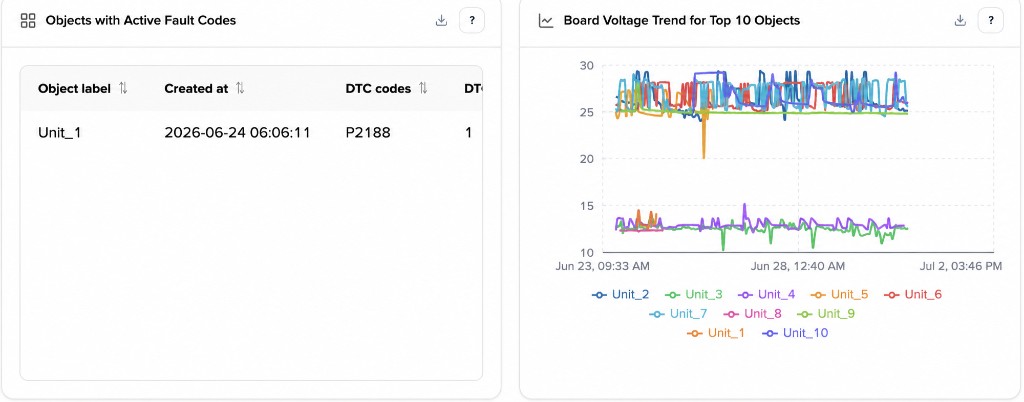Sort table by Created at
Screen dimensions: 1024x402
click(240, 88)
